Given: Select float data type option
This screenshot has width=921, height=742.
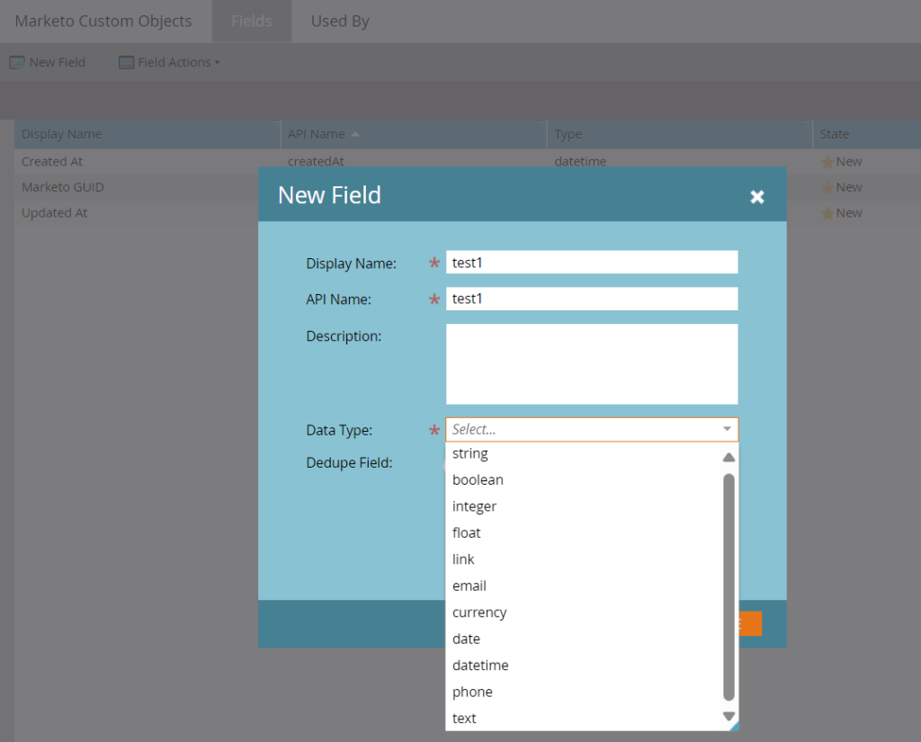Looking at the screenshot, I should (466, 533).
